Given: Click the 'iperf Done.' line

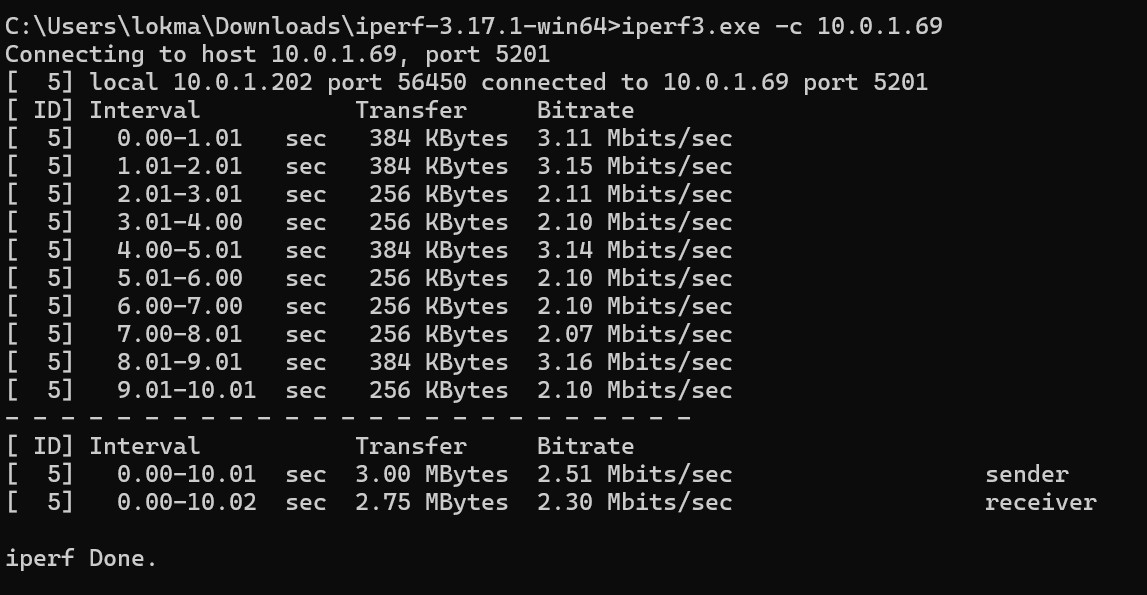Looking at the screenshot, I should click(81, 558).
